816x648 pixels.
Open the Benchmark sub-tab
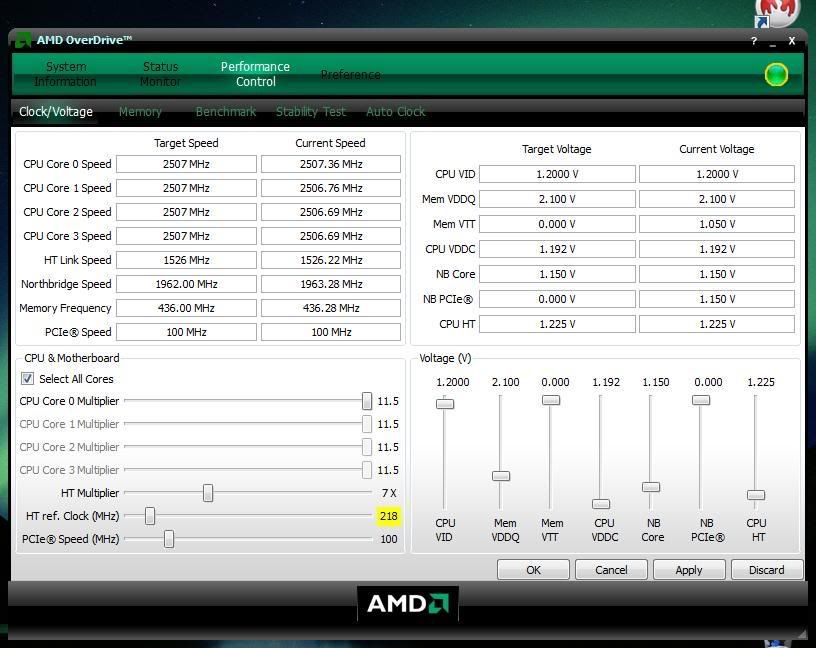pos(226,112)
